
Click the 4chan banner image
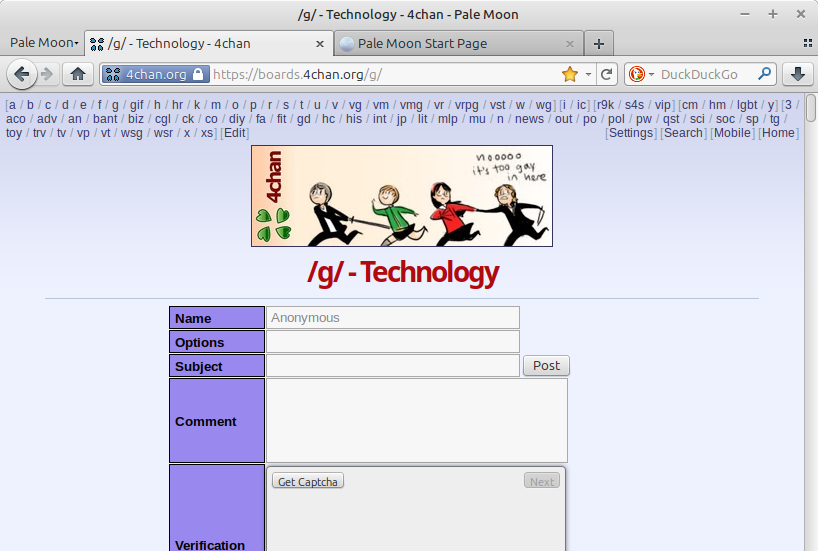click(x=402, y=196)
